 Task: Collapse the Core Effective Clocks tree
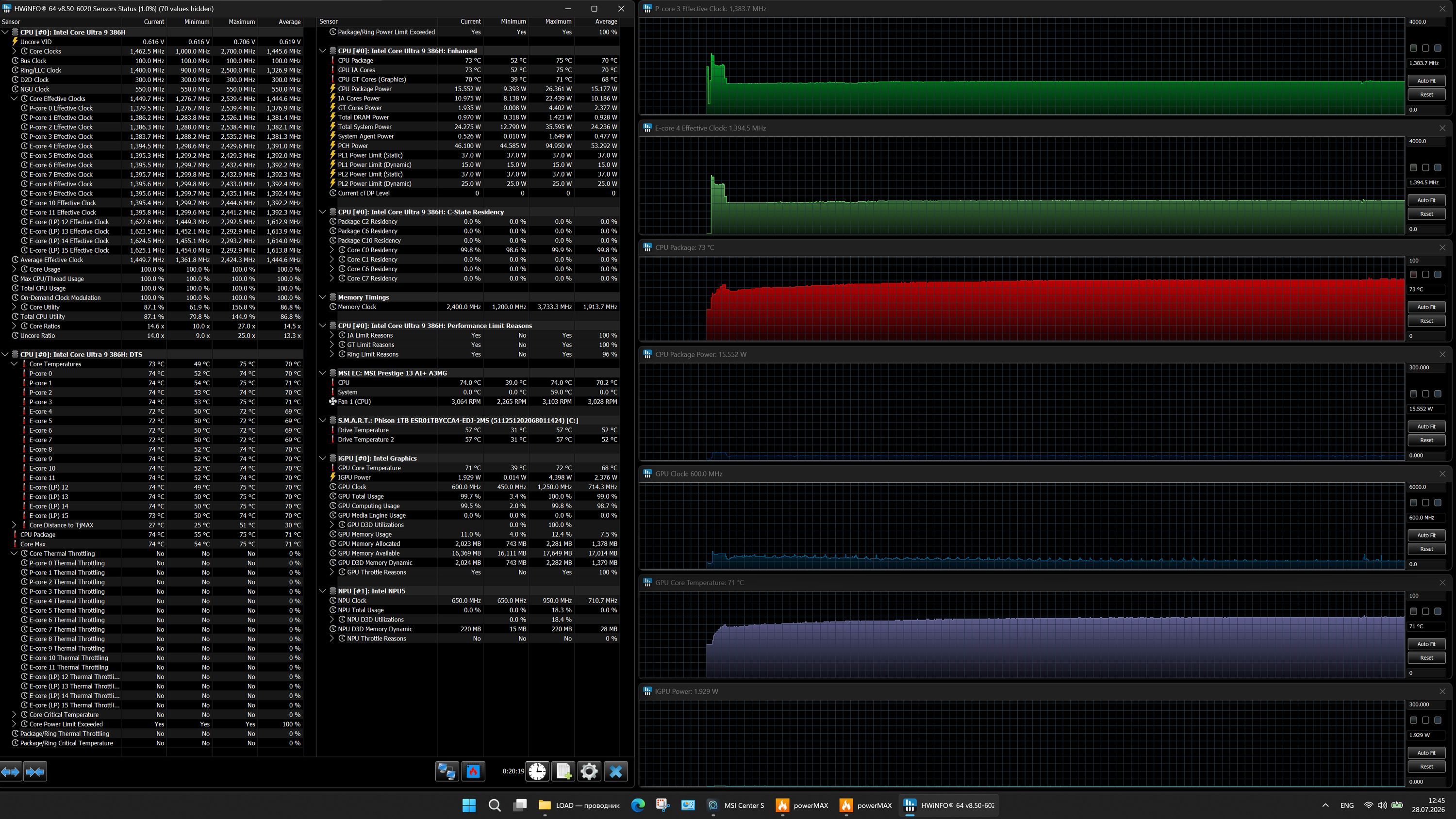coord(14,99)
